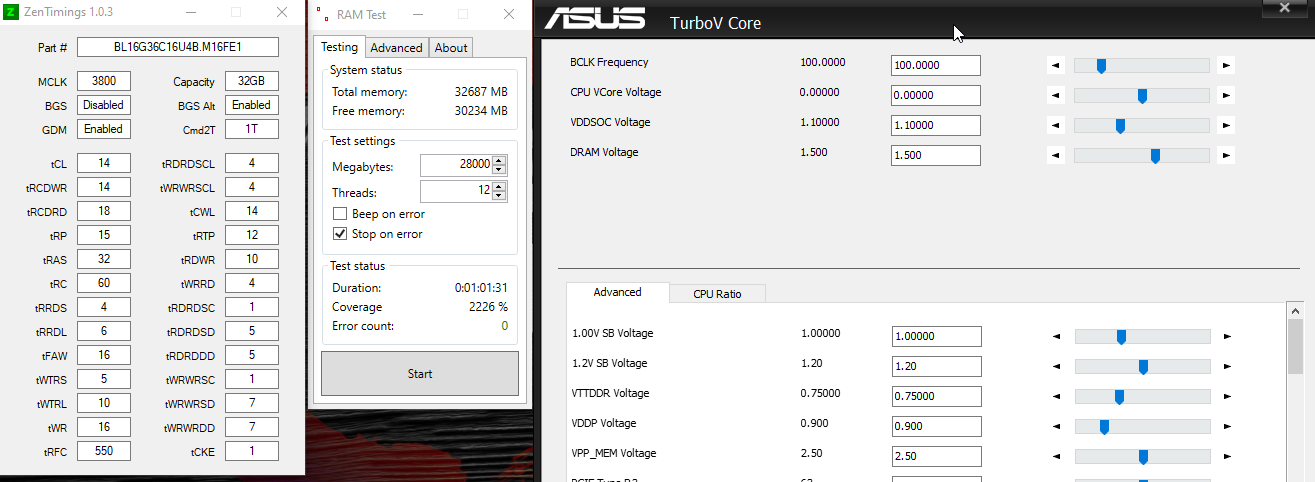Click the tRAS value 32

click(x=104, y=259)
